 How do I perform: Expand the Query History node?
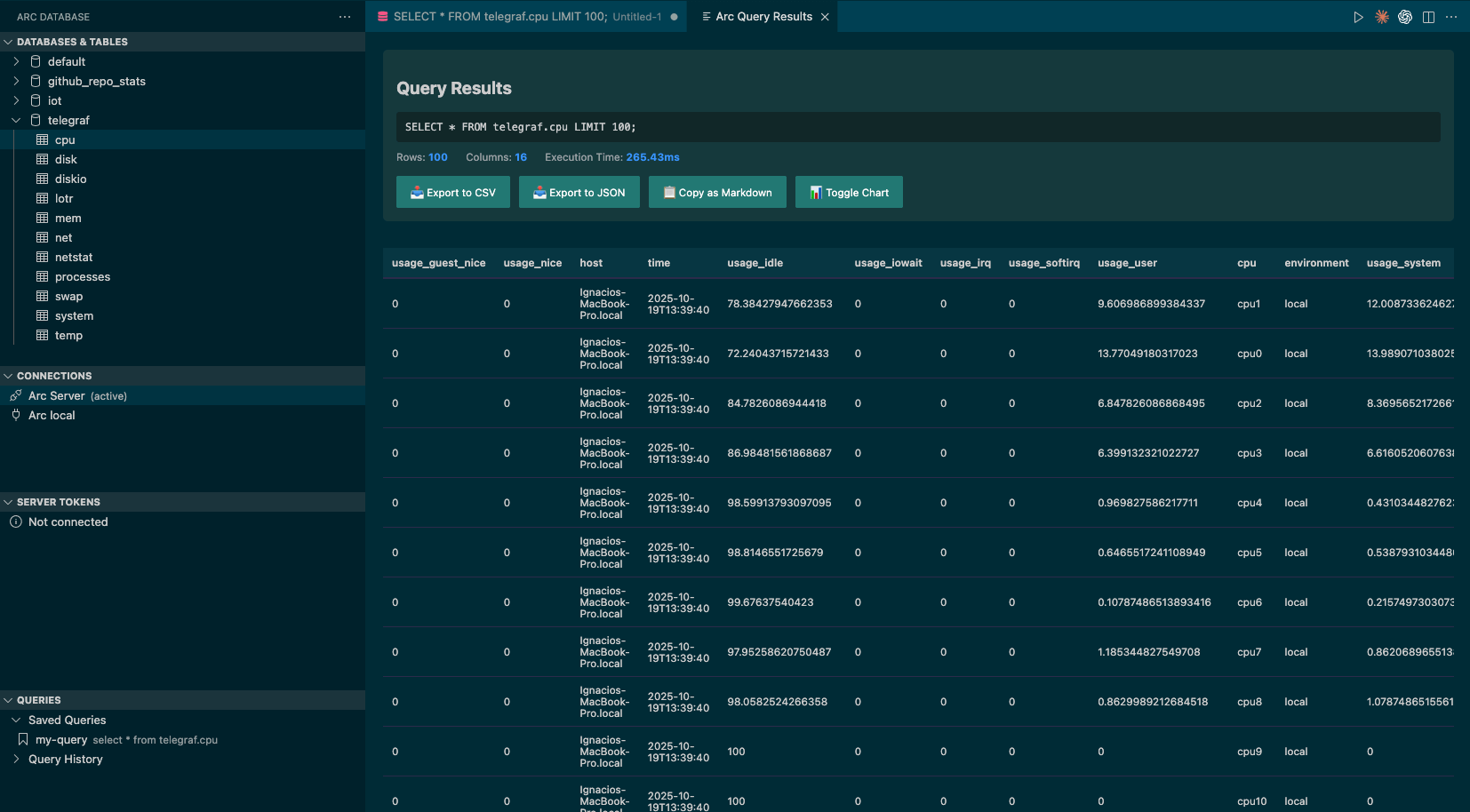click(16, 759)
